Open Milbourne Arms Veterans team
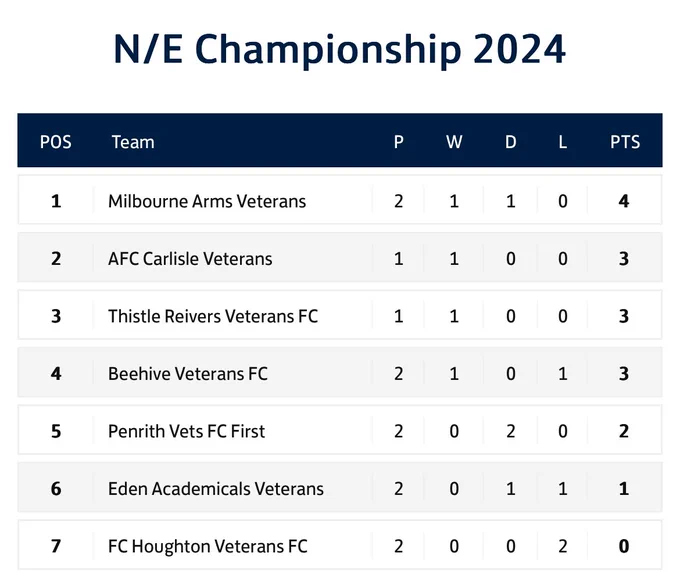 coord(207,201)
